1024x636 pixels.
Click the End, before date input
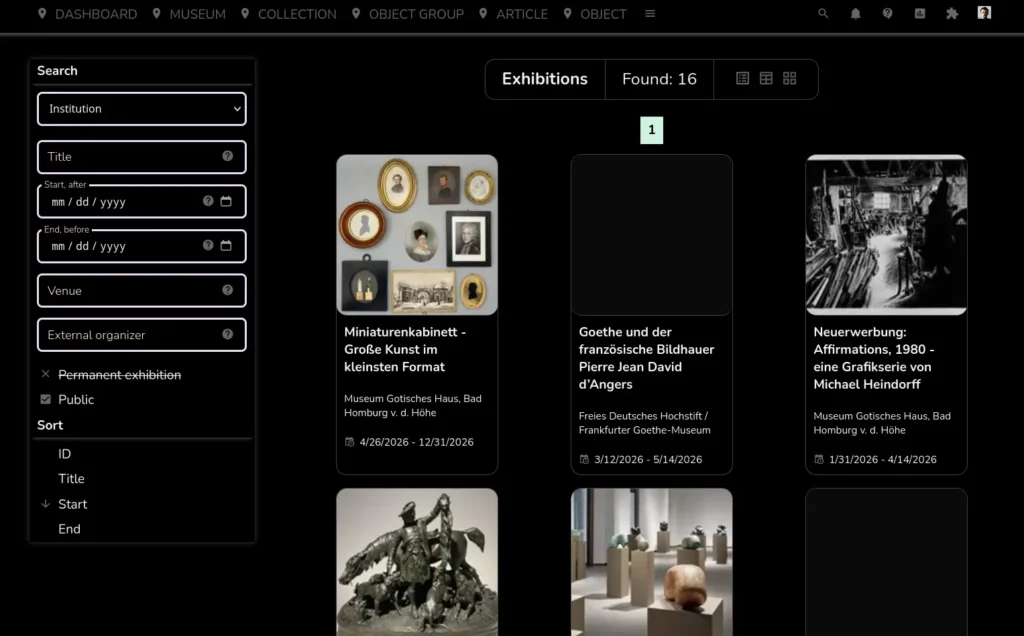pos(142,246)
